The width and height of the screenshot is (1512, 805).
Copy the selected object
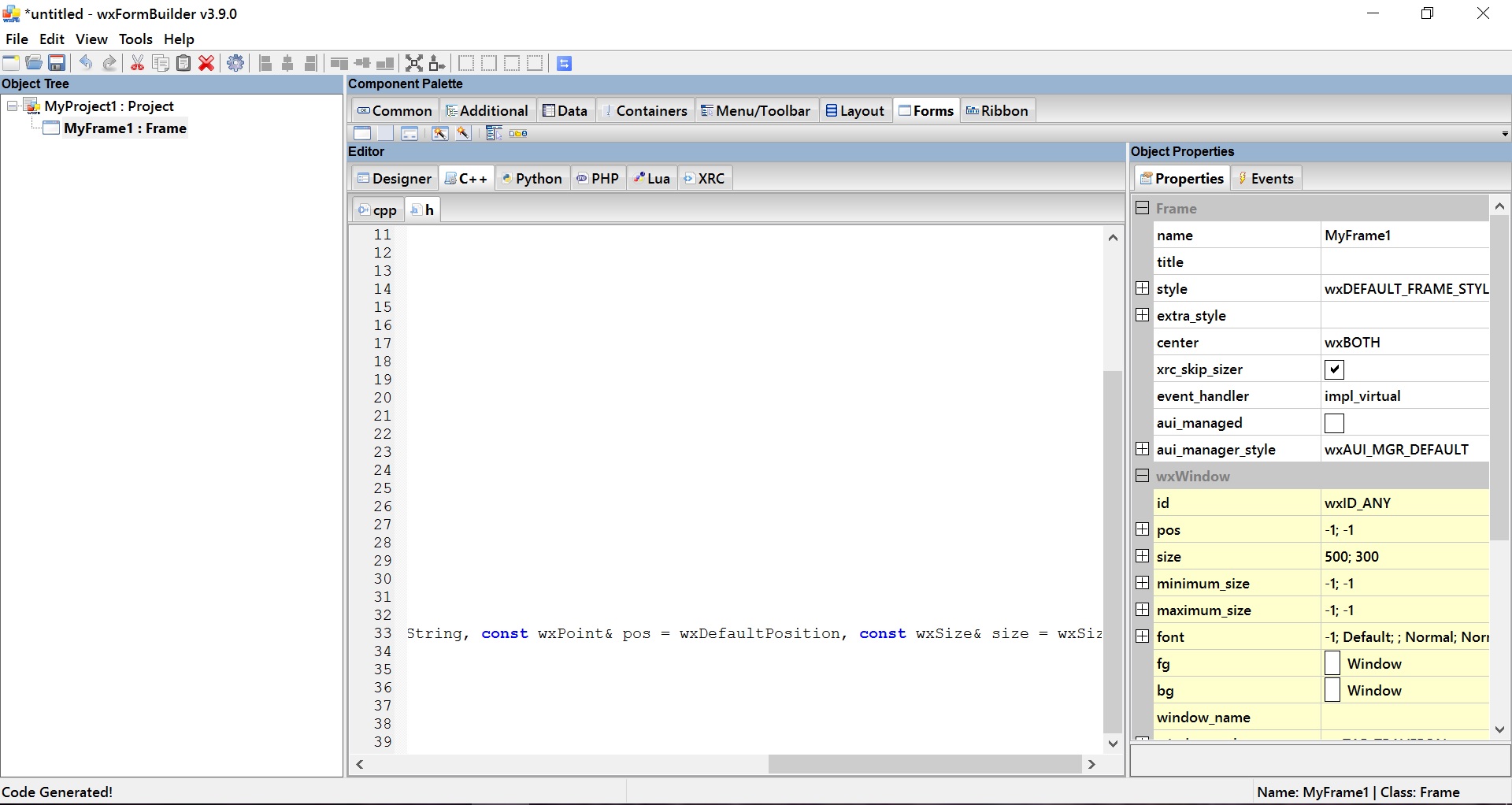click(x=161, y=63)
